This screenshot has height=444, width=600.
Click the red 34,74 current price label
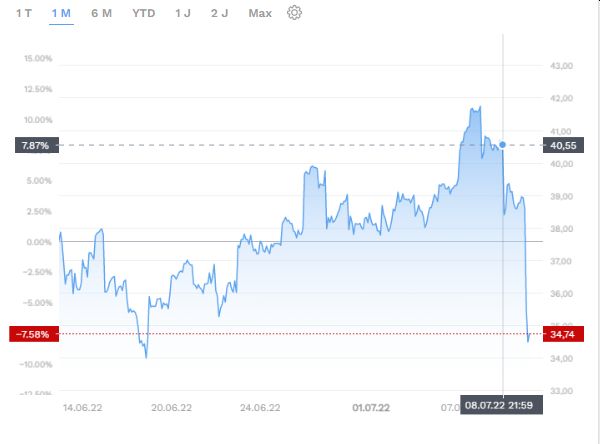[563, 334]
